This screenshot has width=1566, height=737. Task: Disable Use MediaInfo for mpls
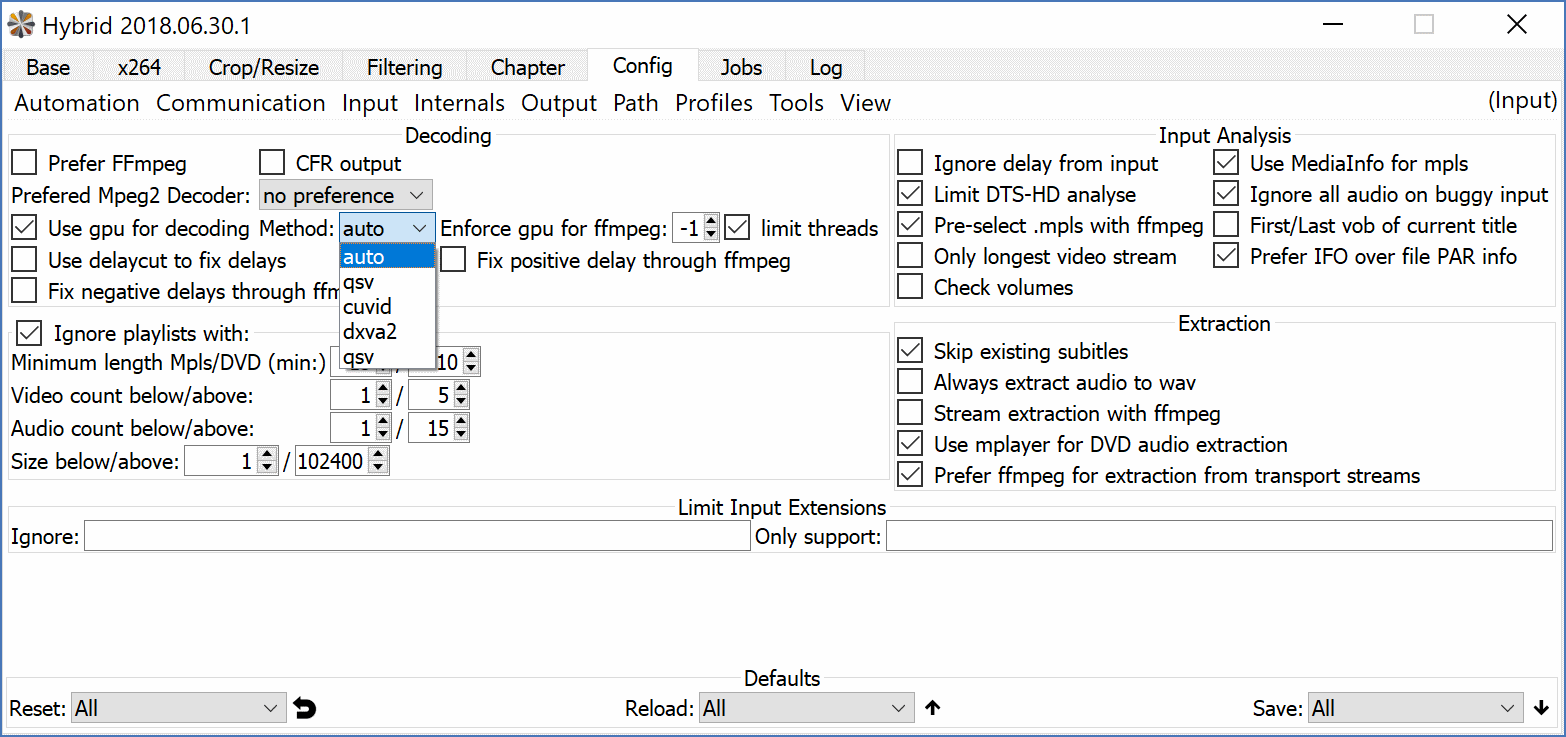click(1226, 163)
